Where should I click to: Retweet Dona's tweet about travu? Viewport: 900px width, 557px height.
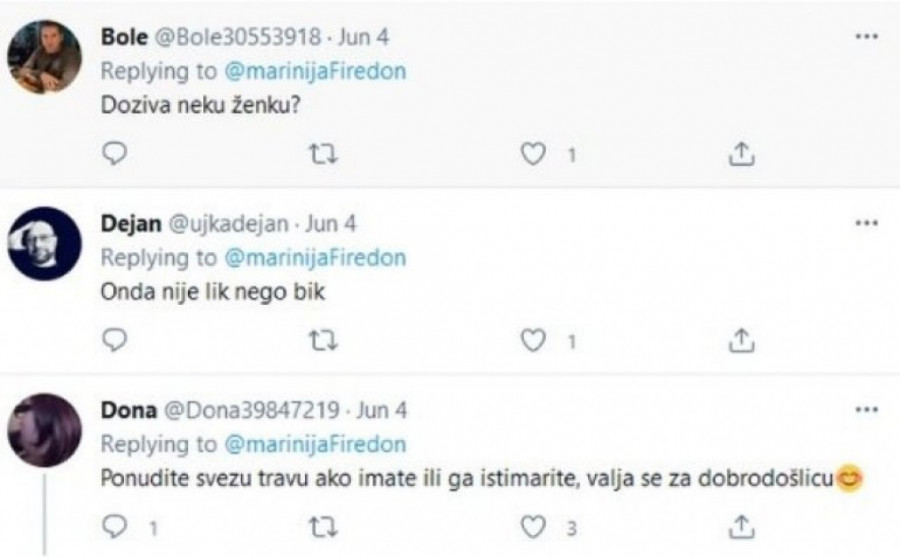point(324,523)
